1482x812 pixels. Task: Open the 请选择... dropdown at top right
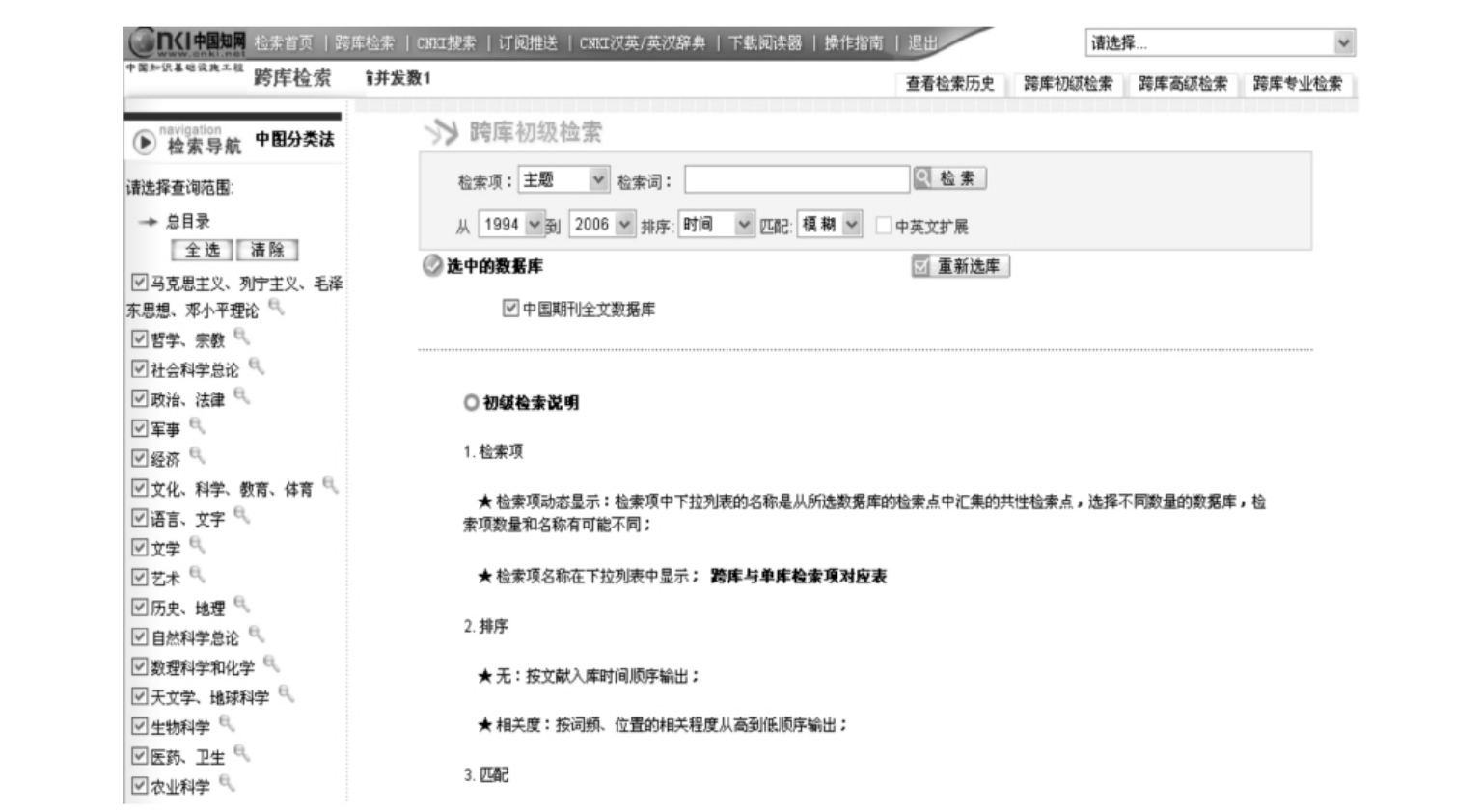coord(1221,42)
